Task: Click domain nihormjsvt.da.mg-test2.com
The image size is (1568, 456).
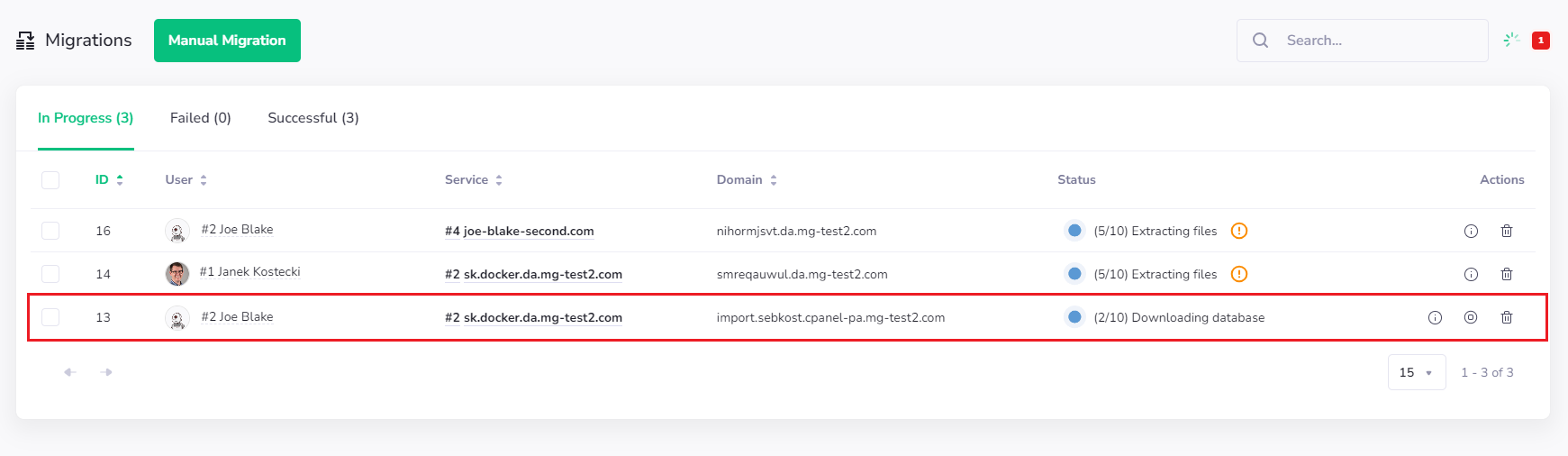Action: coord(796,231)
